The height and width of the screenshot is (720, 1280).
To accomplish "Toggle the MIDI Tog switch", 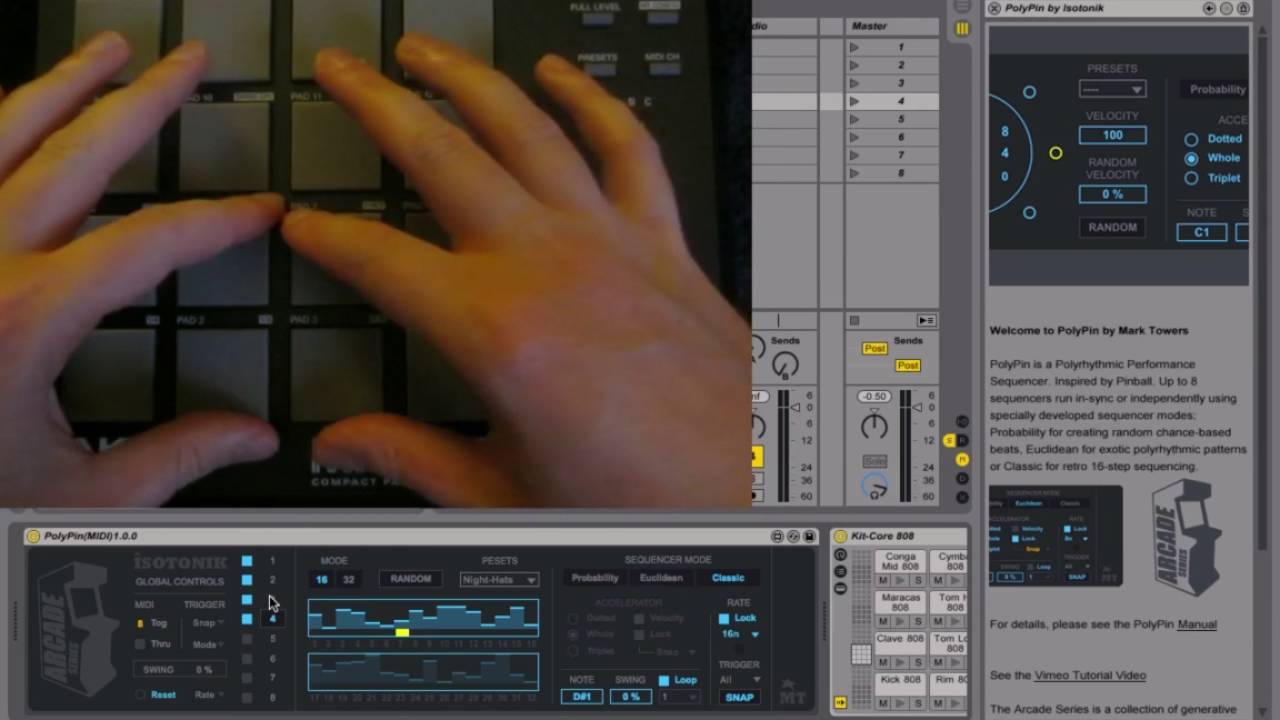I will (140, 623).
